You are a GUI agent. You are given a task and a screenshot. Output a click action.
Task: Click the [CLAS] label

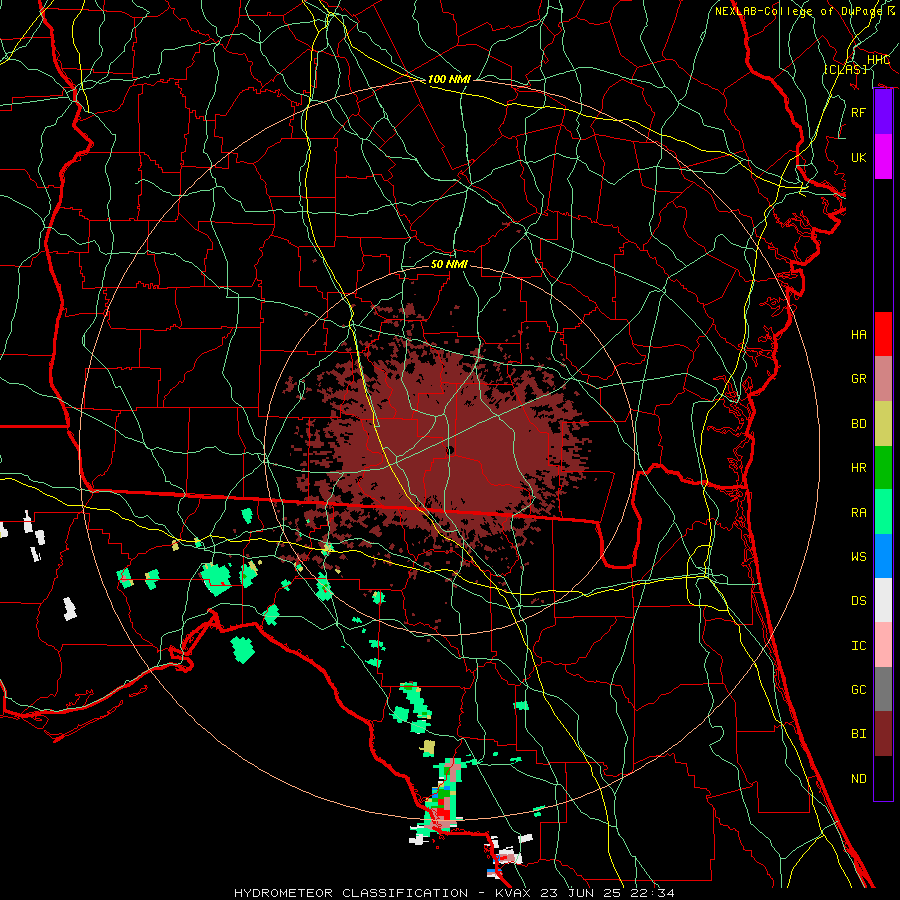click(x=845, y=69)
